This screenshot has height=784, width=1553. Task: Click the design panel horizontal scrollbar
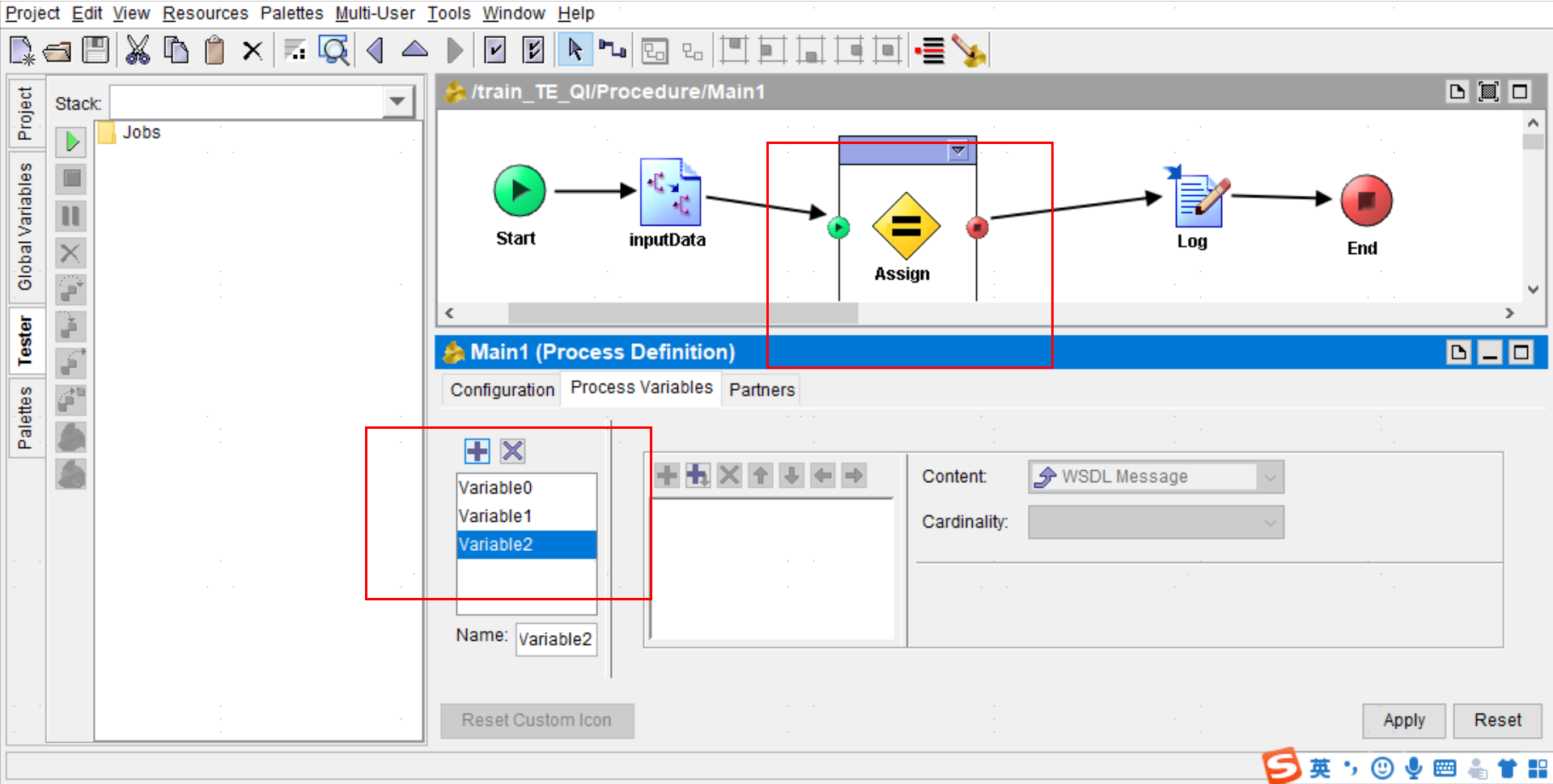[682, 313]
